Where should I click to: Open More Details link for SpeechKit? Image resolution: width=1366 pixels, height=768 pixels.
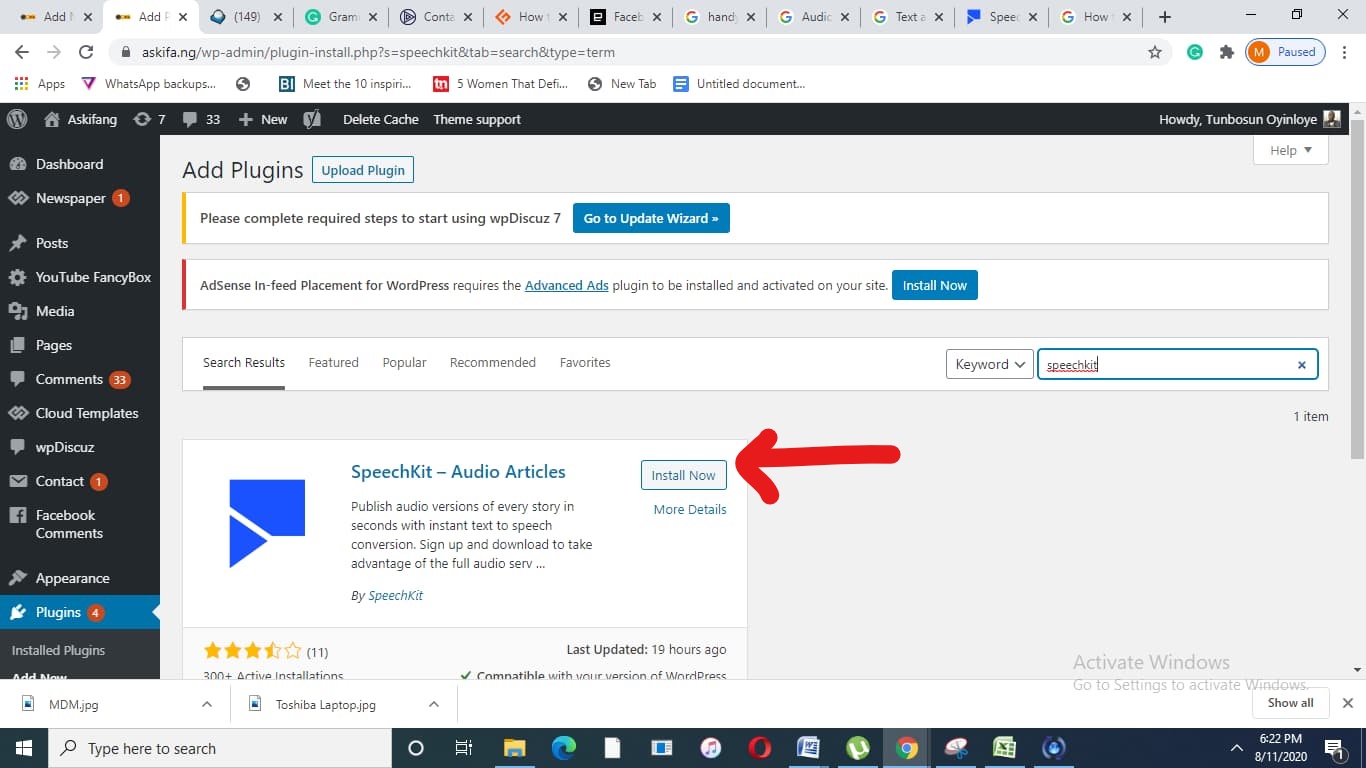(689, 509)
